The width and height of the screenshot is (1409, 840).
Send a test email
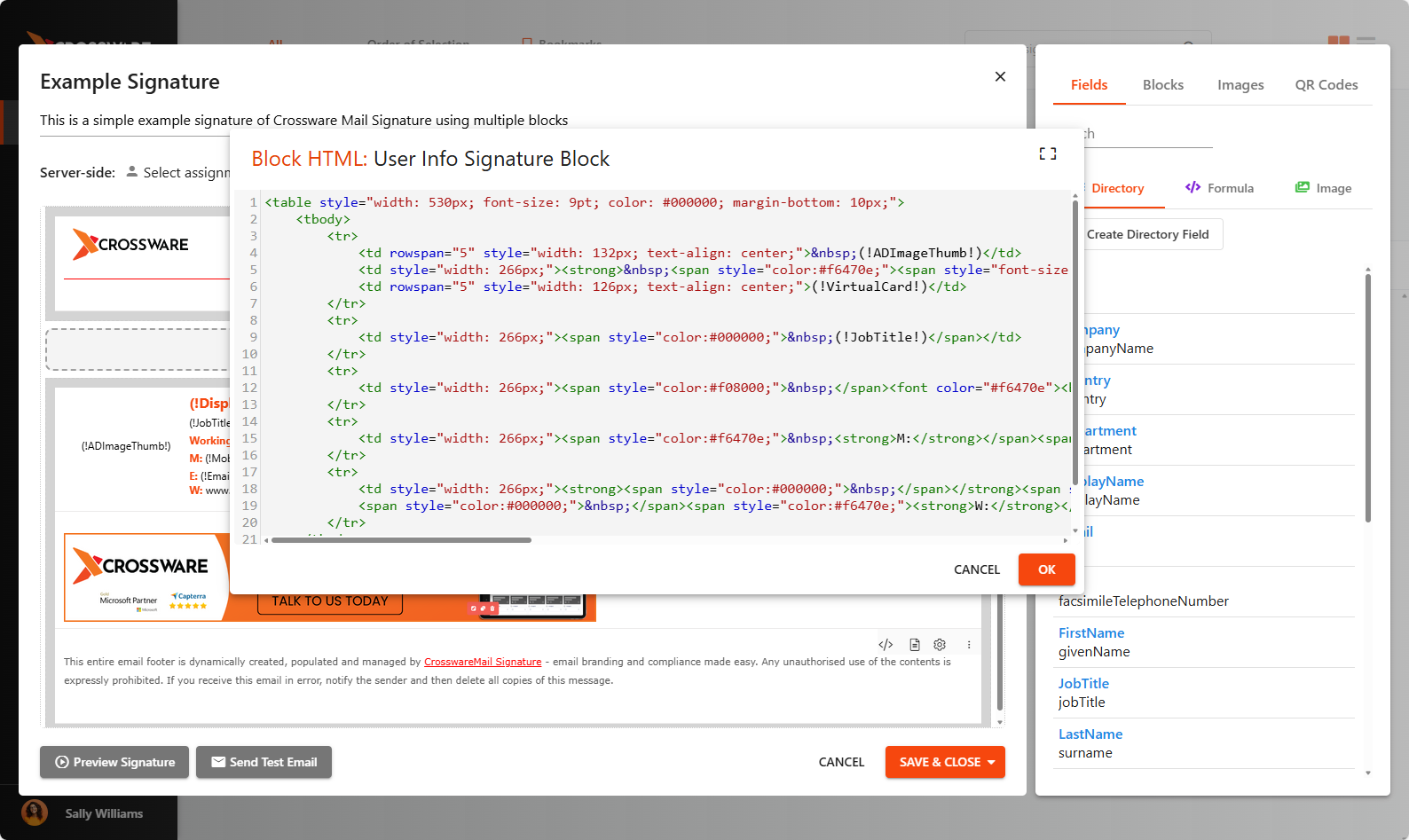click(x=264, y=762)
